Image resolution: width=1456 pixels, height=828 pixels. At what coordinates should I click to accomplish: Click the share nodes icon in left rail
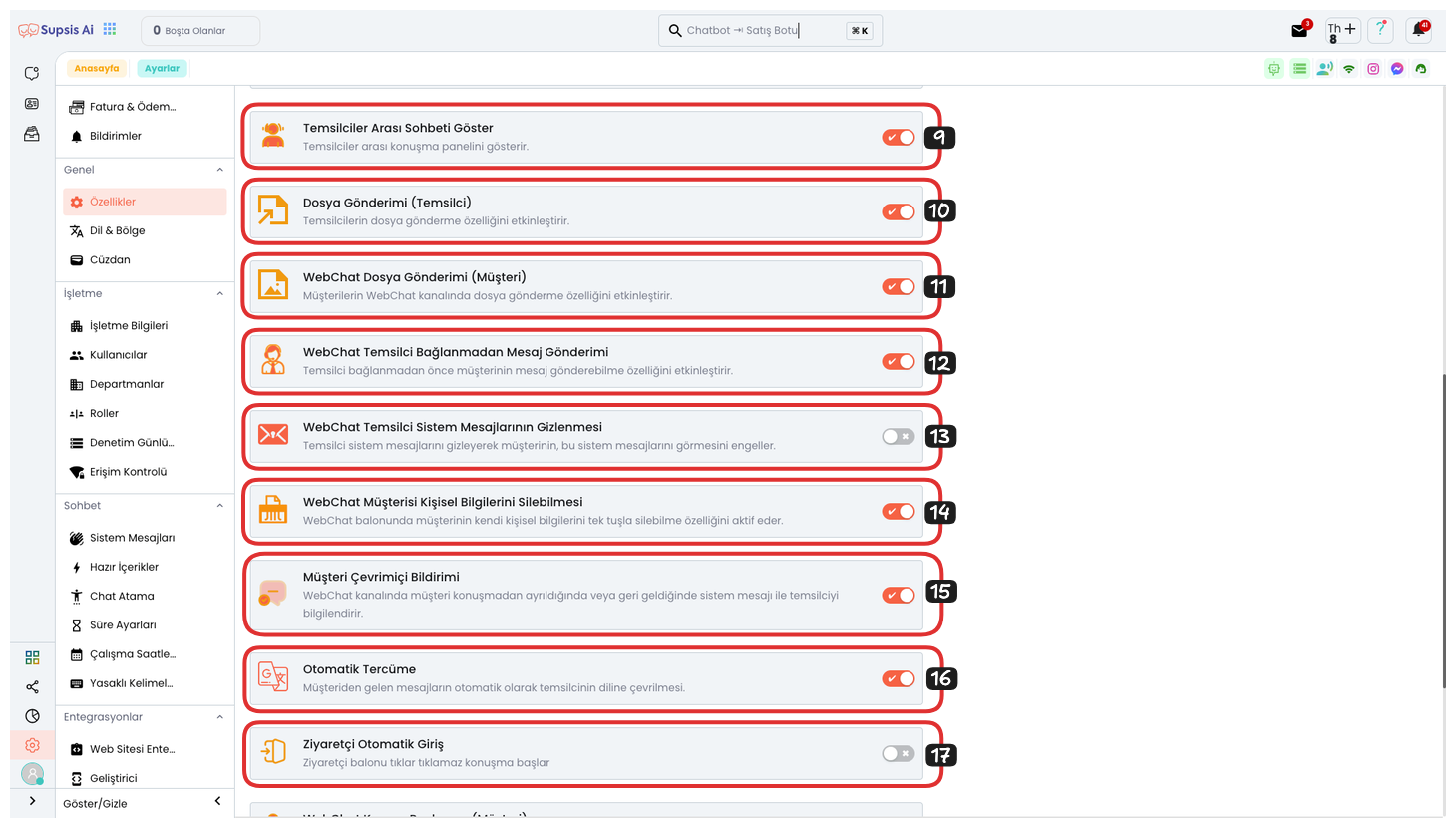(x=32, y=686)
